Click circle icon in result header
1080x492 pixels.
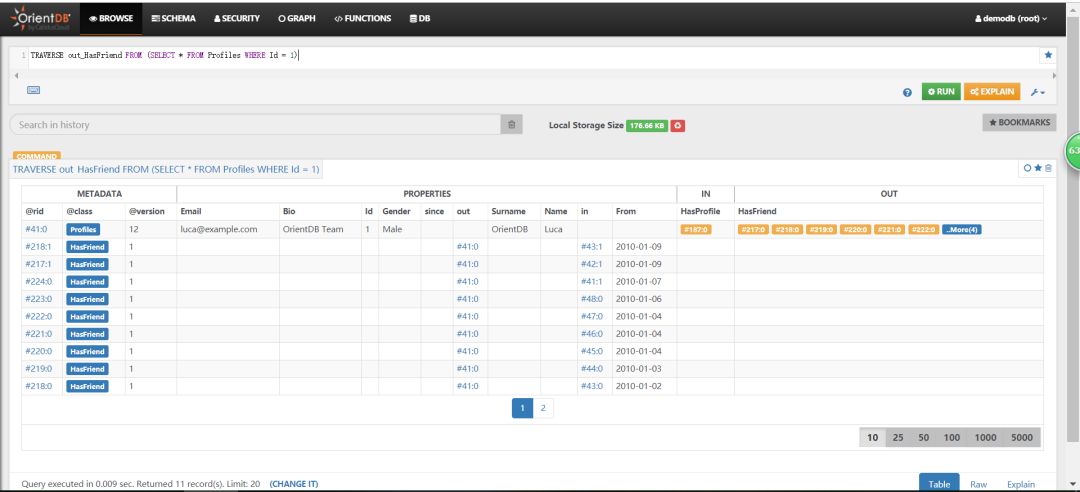1027,168
